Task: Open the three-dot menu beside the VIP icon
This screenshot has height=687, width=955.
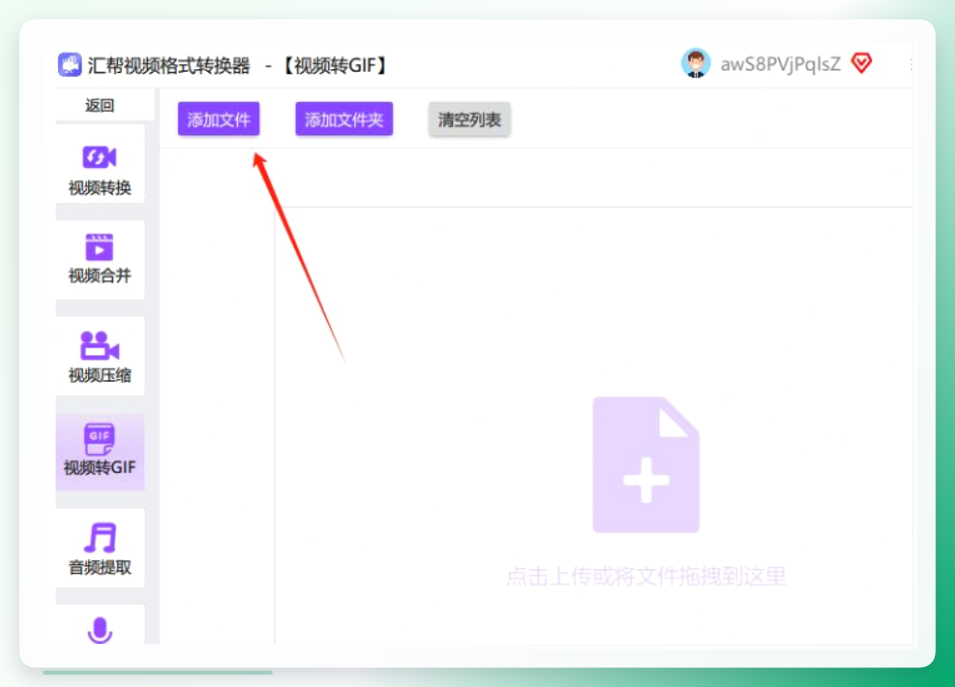Action: (911, 64)
